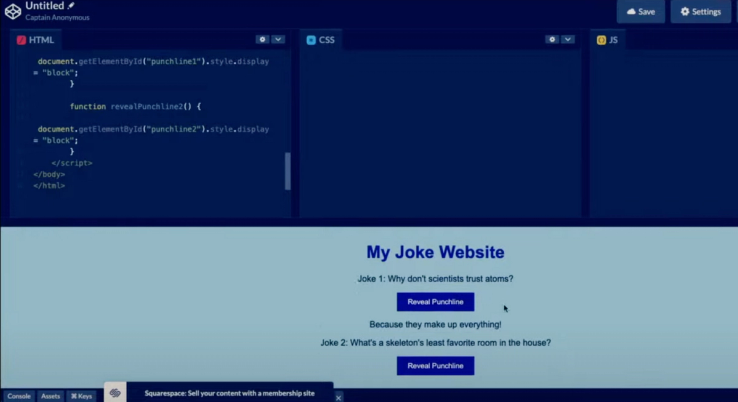Viewport: 738px width, 402px height.
Task: Click the CodePen logo icon
Action: tap(11, 10)
